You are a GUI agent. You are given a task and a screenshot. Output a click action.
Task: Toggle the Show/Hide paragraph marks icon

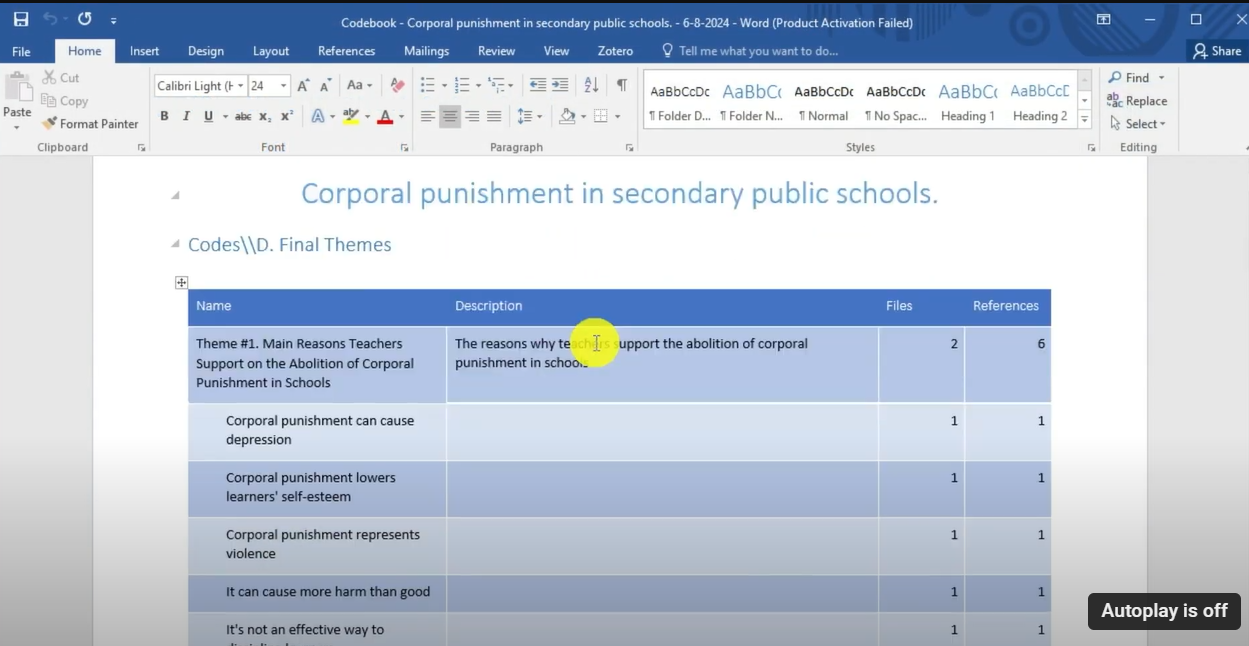(622, 85)
